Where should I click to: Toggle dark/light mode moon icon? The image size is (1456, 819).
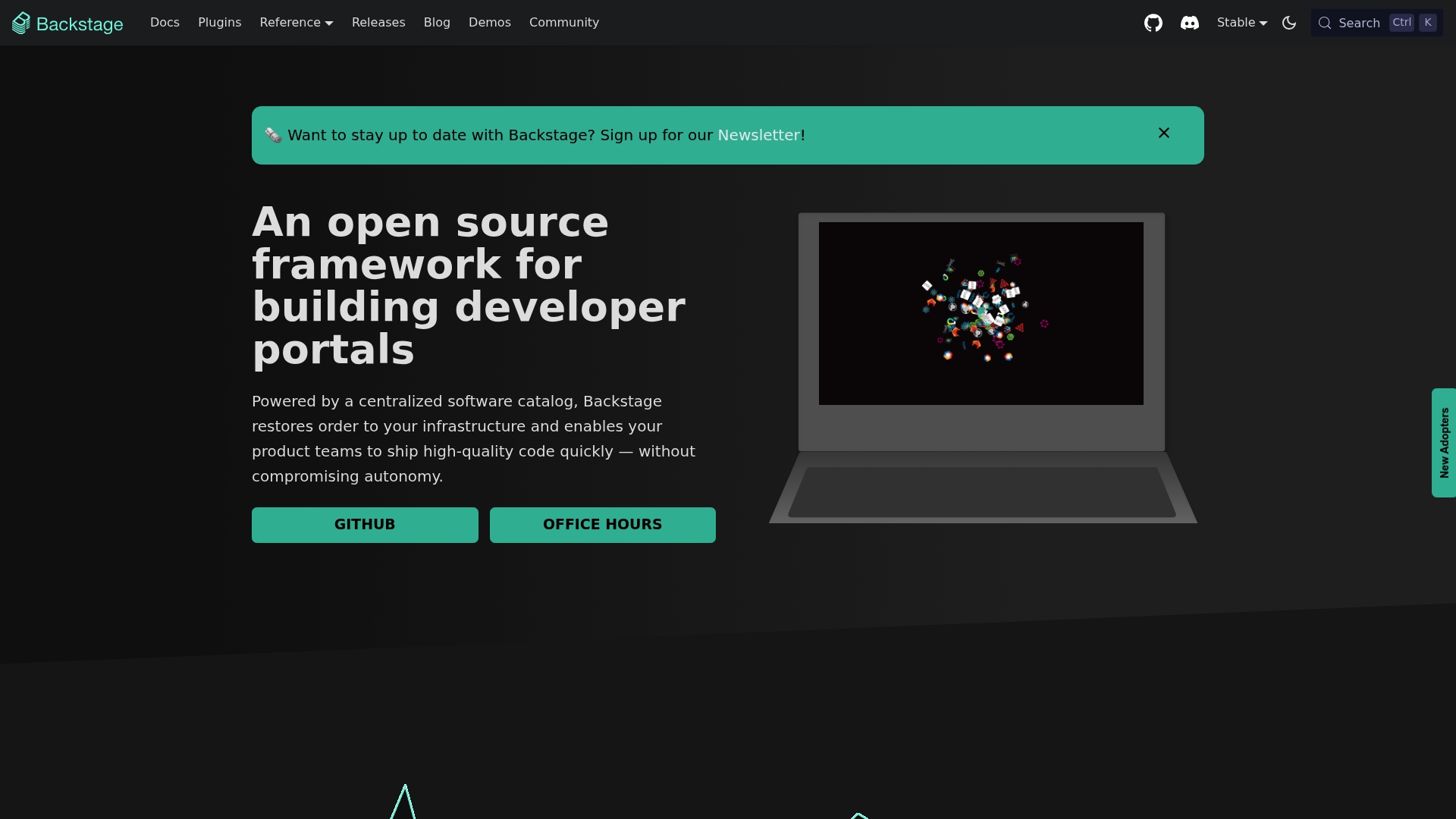tap(1289, 23)
